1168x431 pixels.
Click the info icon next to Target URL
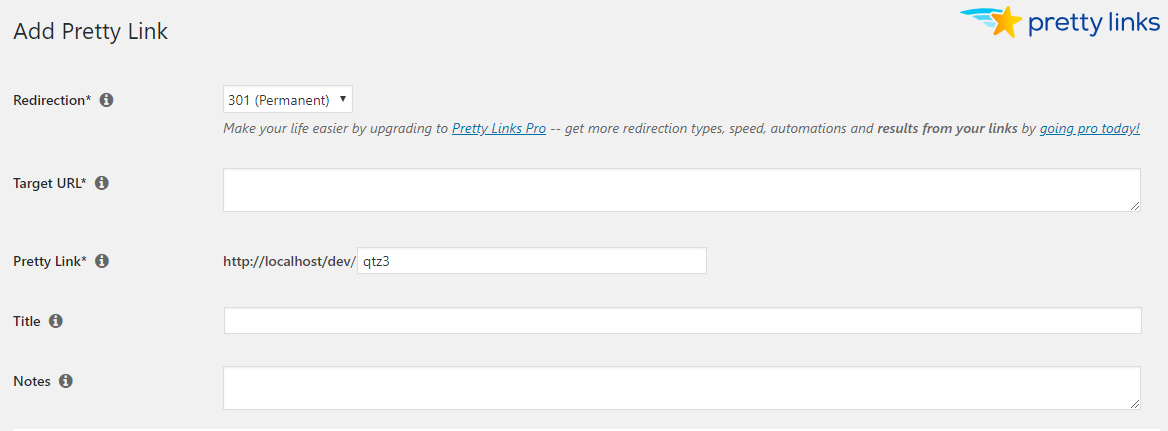click(102, 183)
